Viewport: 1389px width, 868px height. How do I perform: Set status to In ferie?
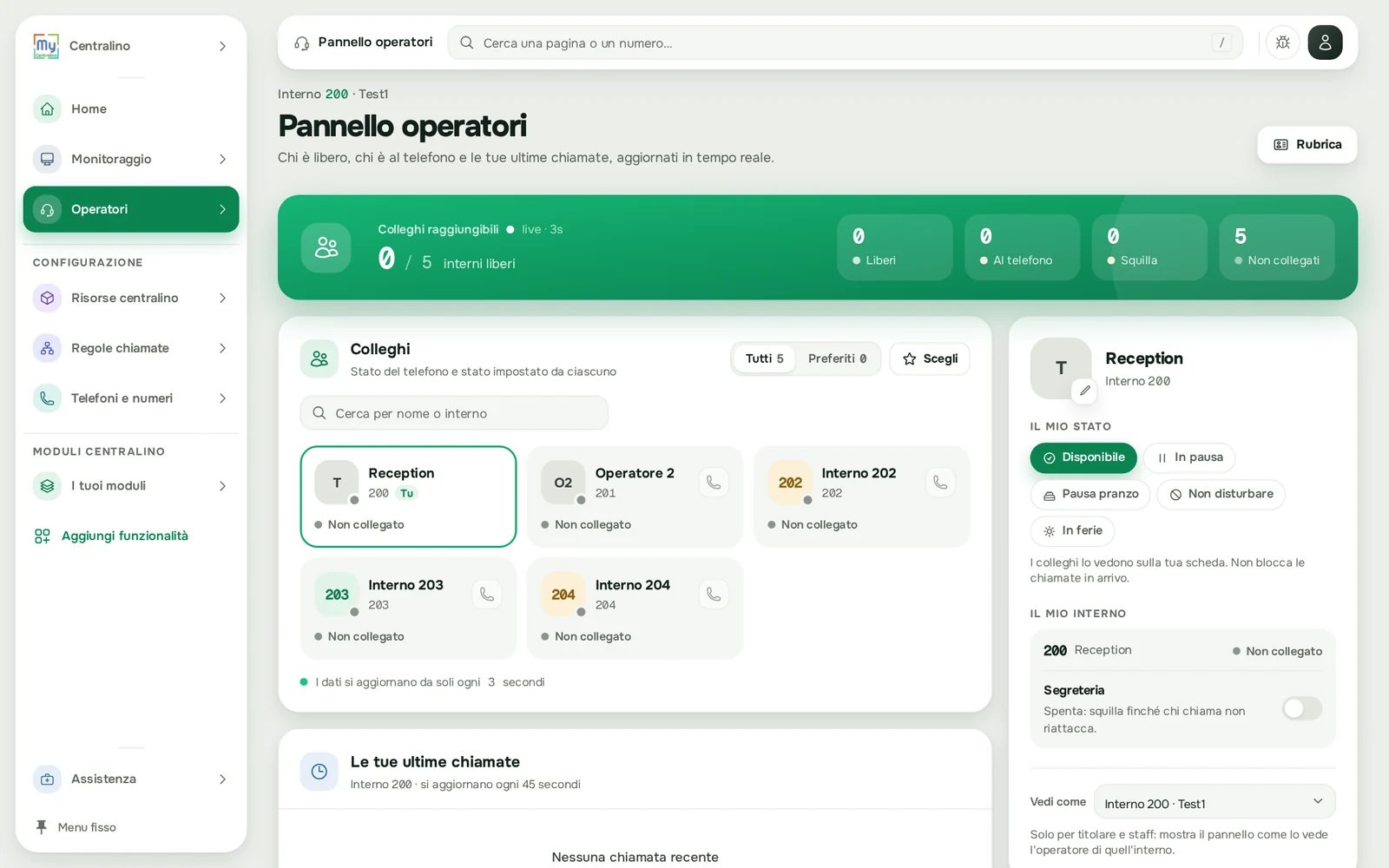click(1072, 530)
